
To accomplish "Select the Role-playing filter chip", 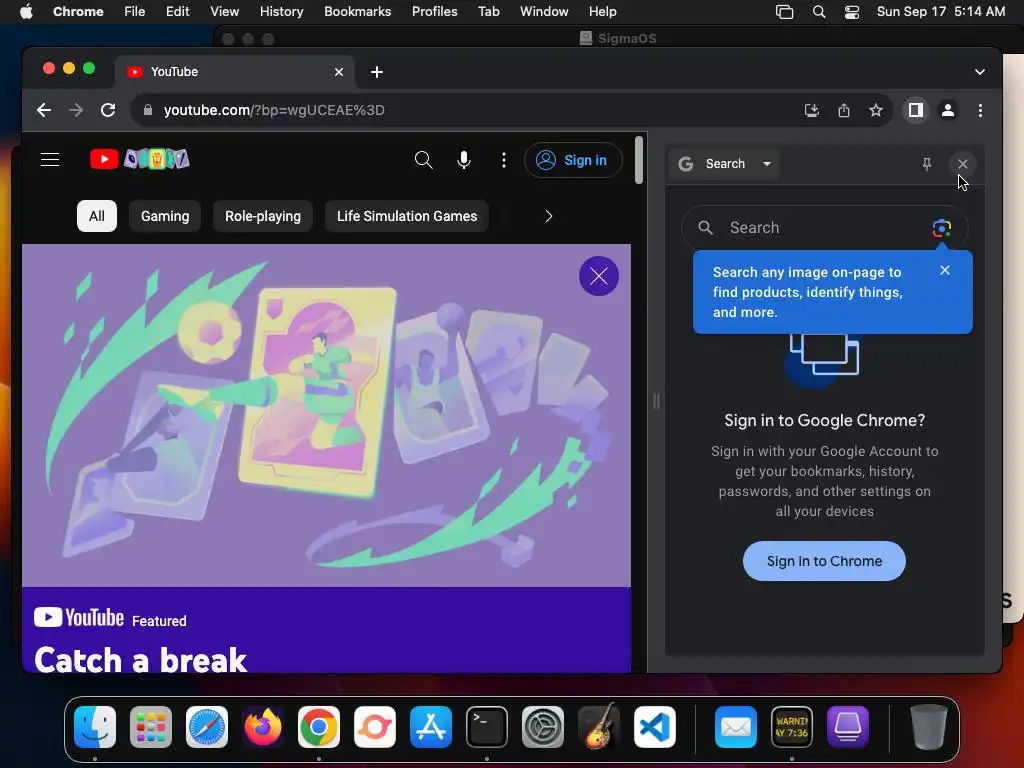I will click(x=263, y=216).
